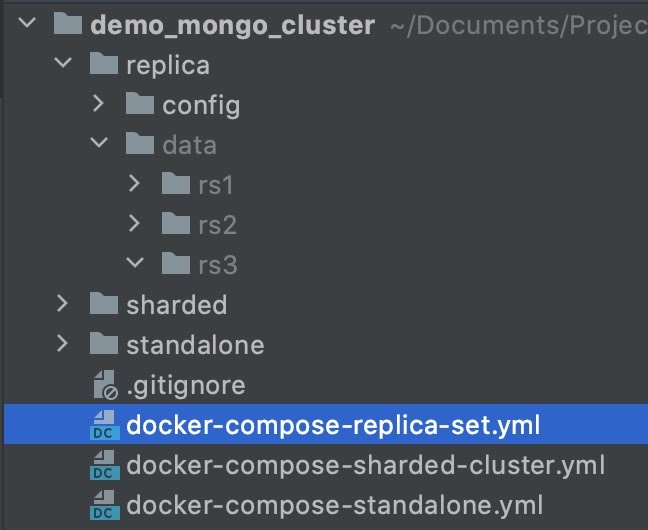Click the config folder icon

click(140, 103)
